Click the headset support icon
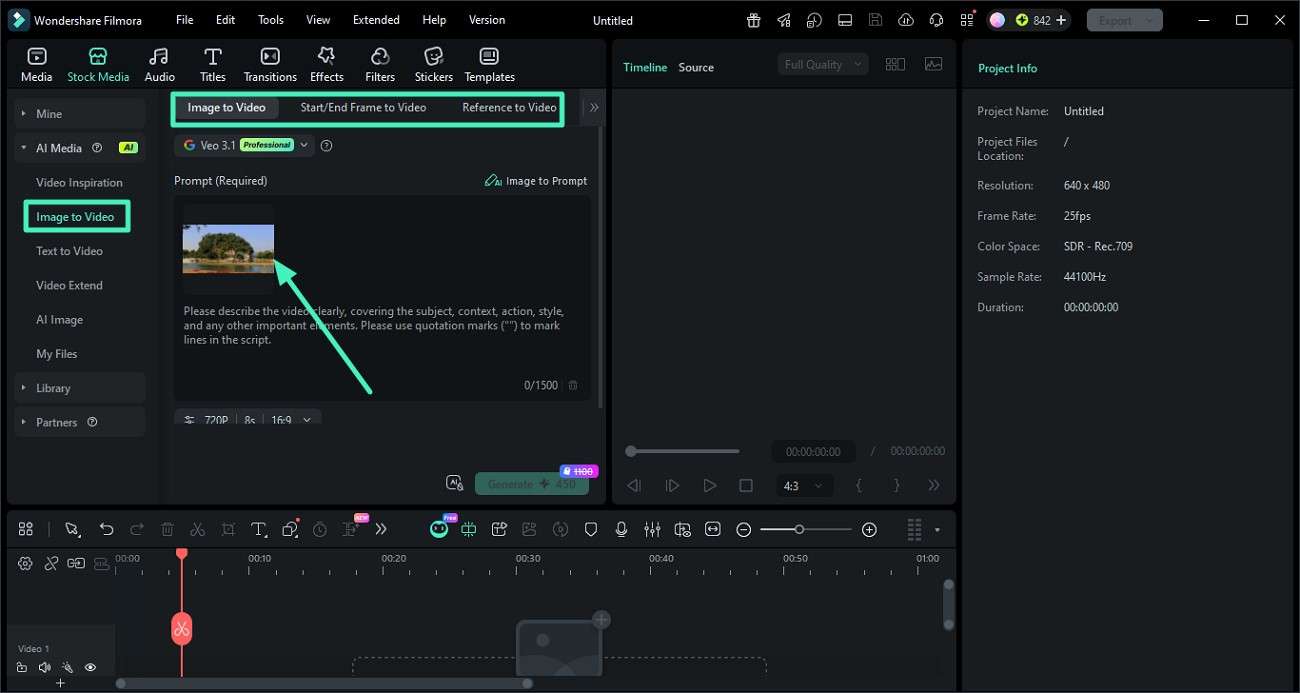The image size is (1300, 693). (x=936, y=20)
